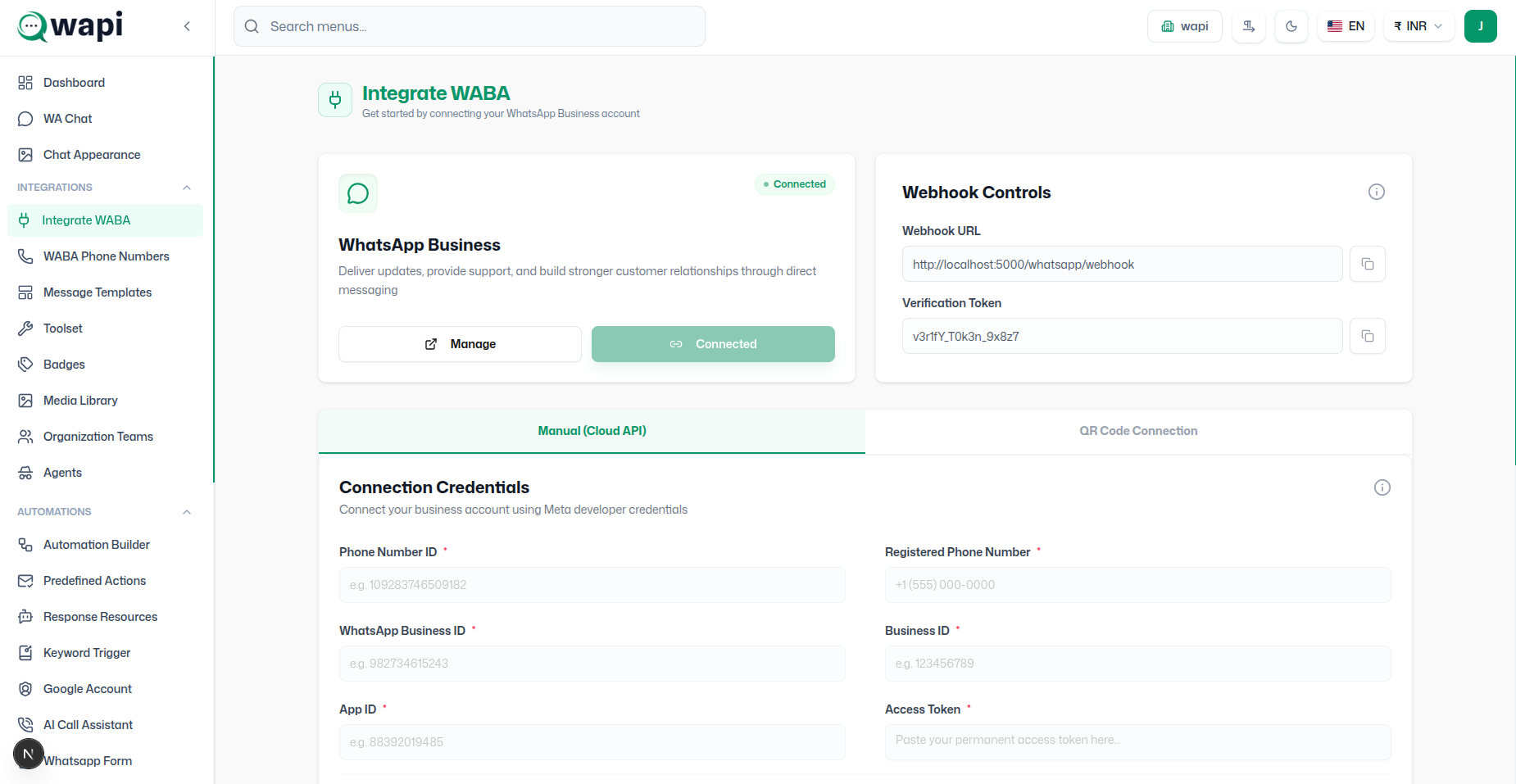Click the Google Account shield icon
Screen dimensions: 1516x784
click(25, 689)
